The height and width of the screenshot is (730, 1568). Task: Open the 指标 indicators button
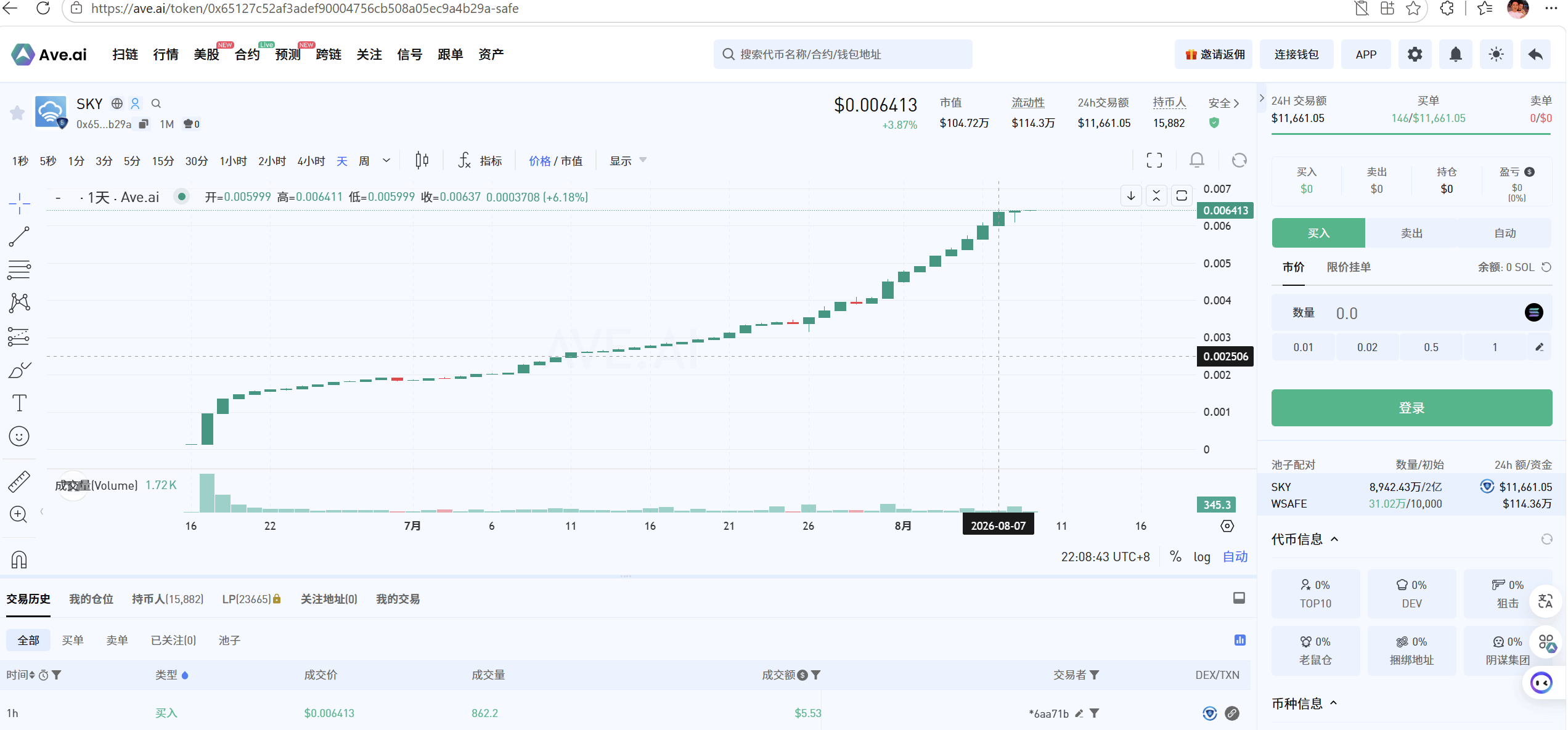pos(481,161)
